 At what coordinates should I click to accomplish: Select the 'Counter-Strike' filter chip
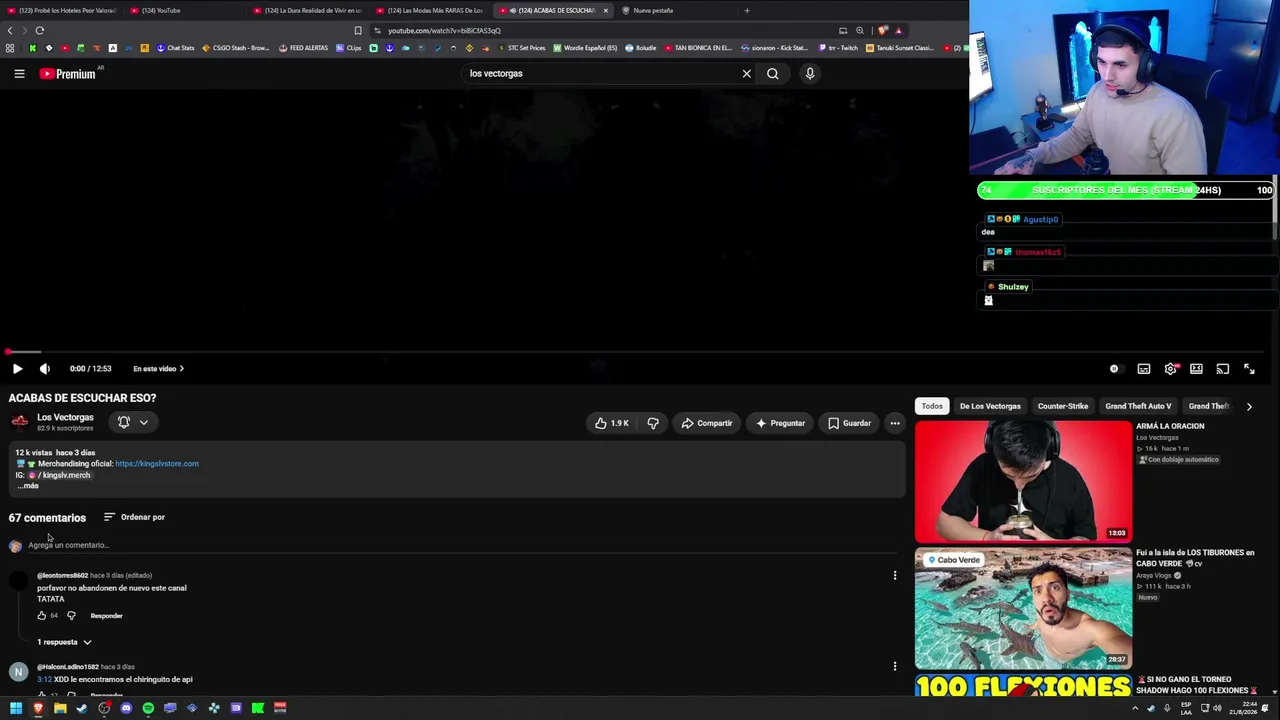pyautogui.click(x=1063, y=406)
